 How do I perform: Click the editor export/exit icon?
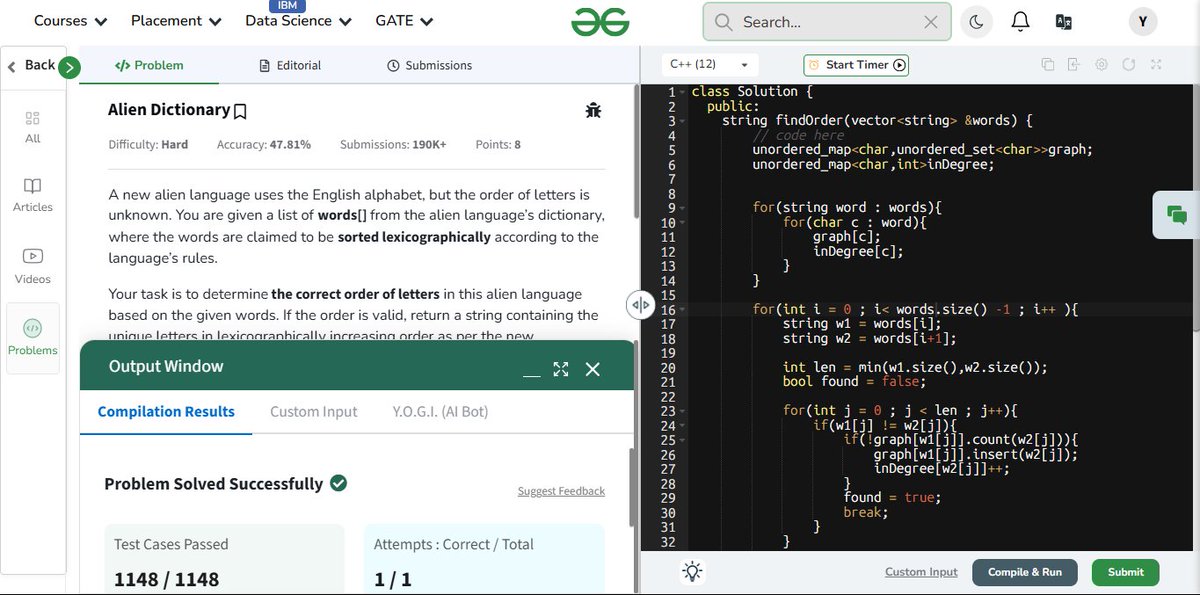[1074, 64]
